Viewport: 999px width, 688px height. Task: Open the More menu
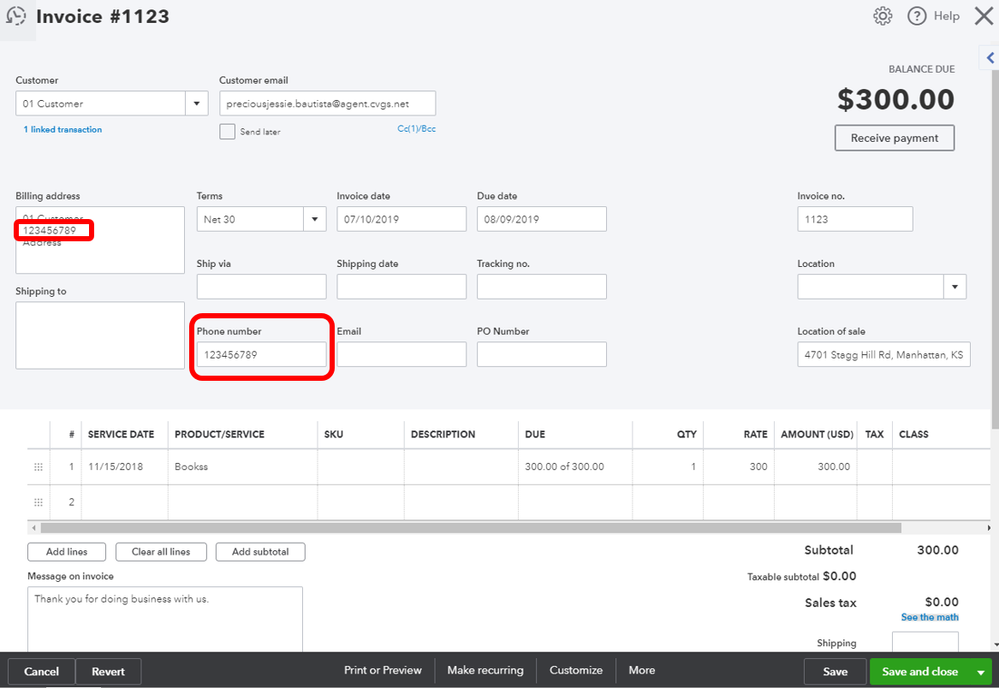[642, 670]
